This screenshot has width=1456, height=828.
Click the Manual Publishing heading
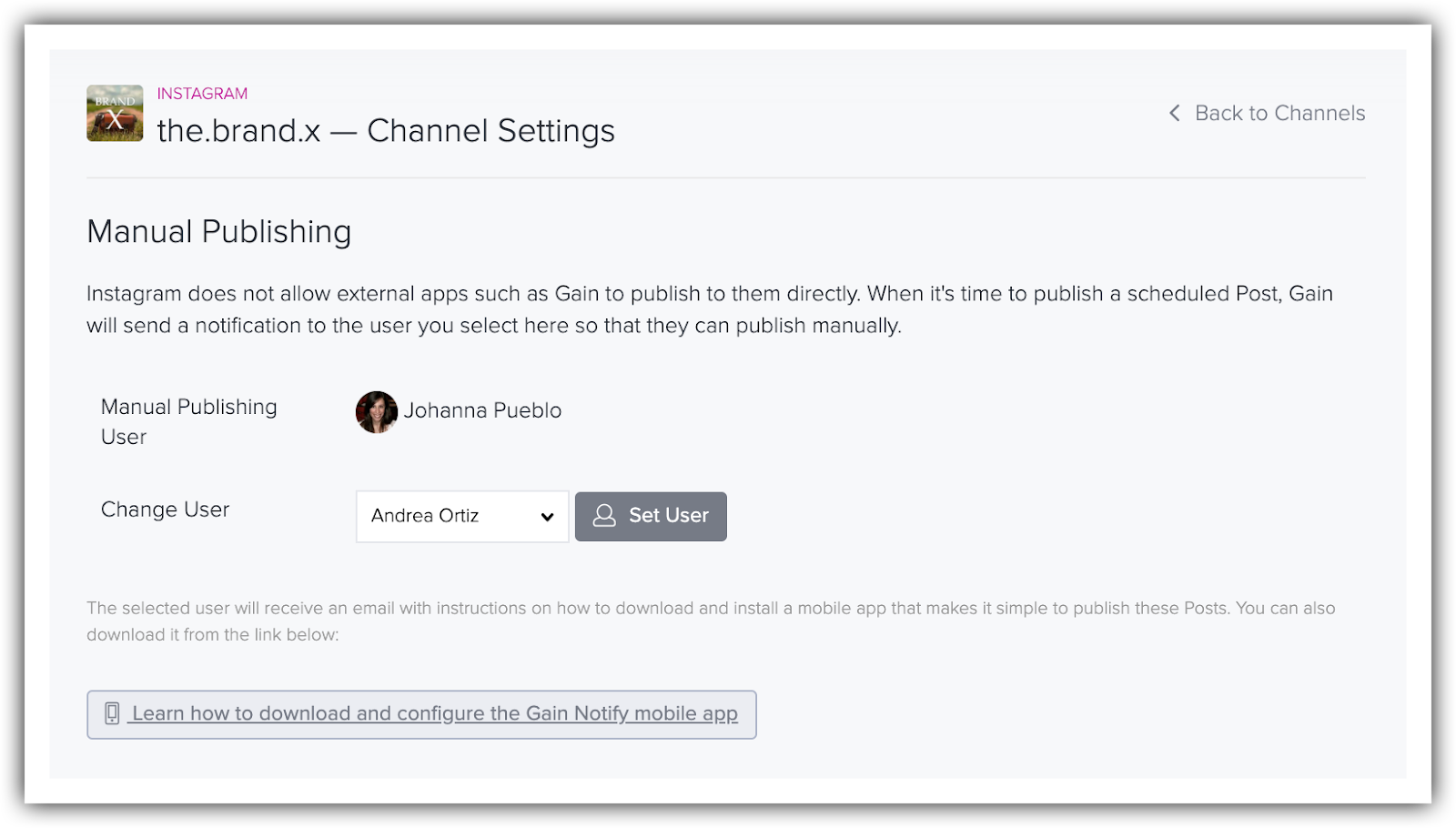point(219,232)
